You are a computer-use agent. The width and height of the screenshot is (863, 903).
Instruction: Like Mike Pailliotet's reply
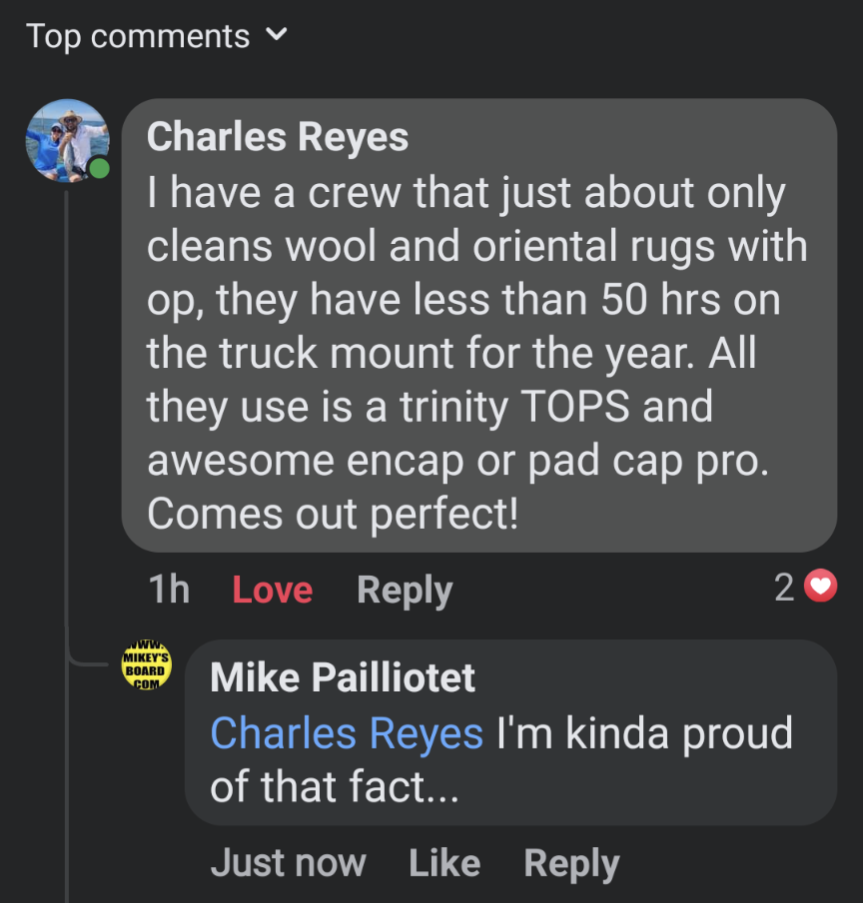444,863
